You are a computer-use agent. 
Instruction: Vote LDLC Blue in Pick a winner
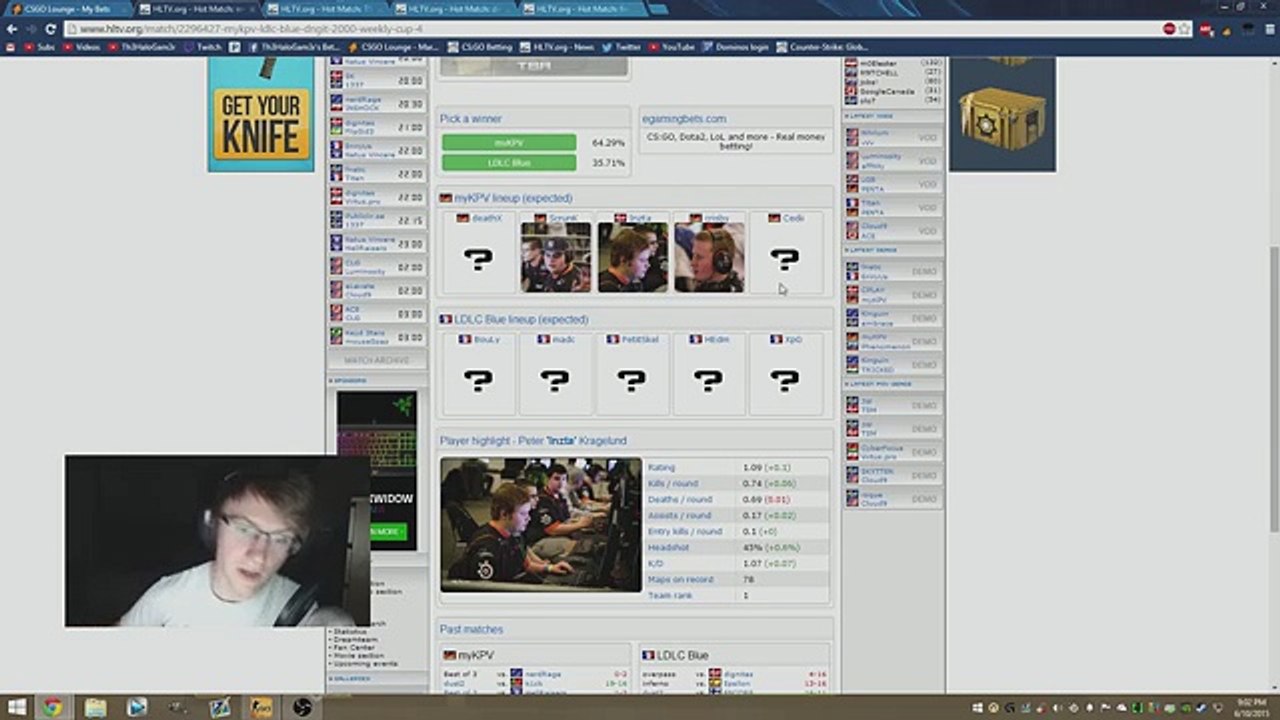click(509, 162)
